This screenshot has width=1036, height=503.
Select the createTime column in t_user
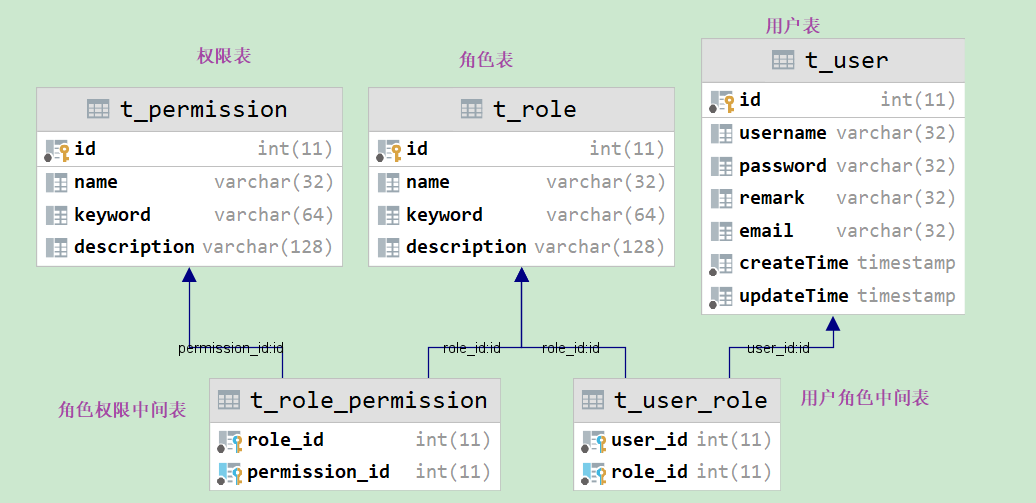tap(793, 263)
